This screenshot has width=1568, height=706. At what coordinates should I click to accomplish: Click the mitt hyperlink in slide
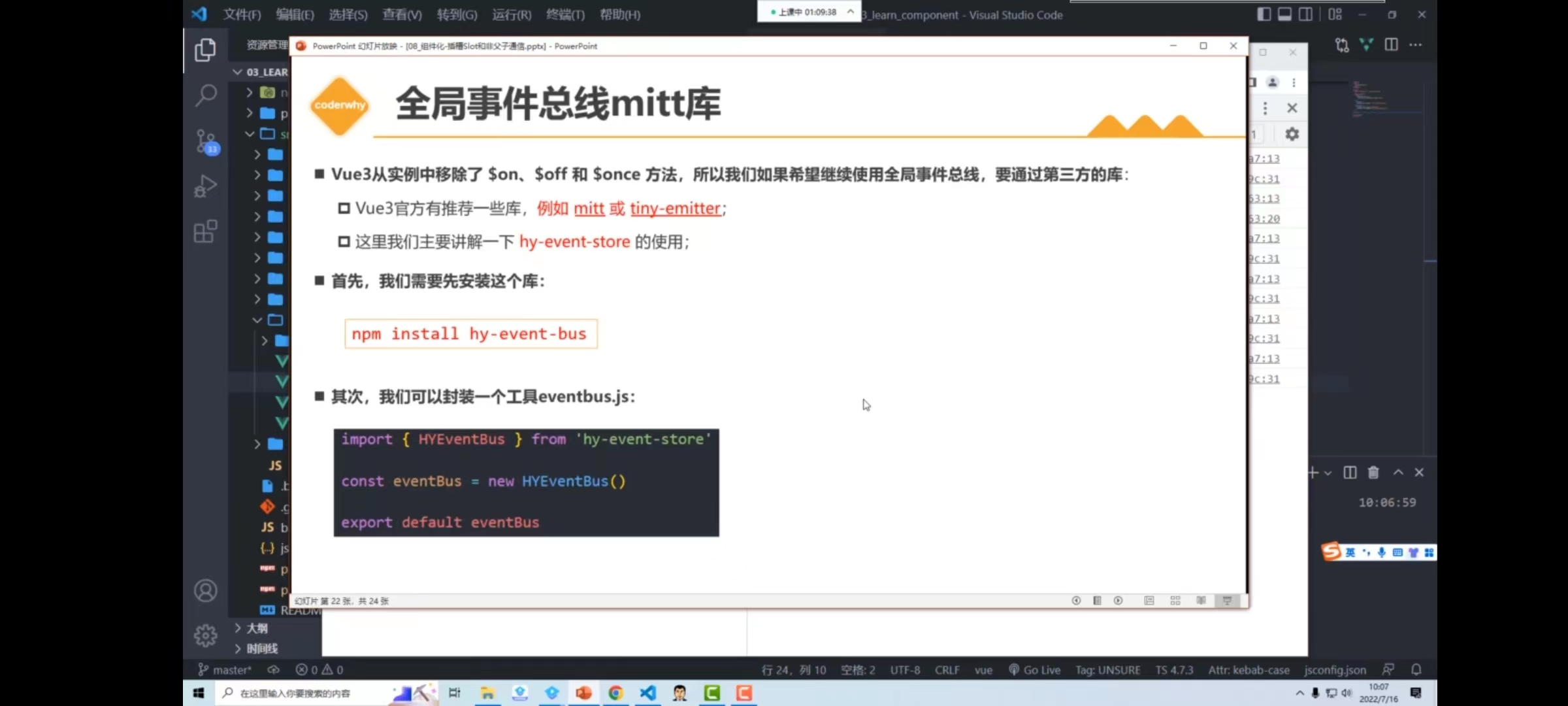click(589, 209)
